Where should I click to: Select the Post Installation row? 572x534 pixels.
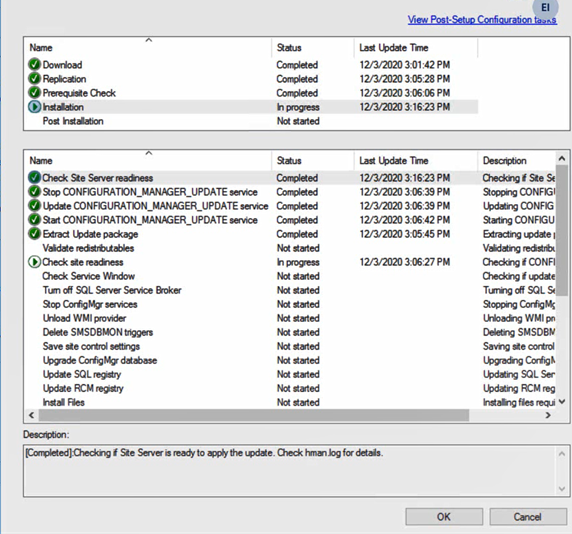tap(252, 121)
